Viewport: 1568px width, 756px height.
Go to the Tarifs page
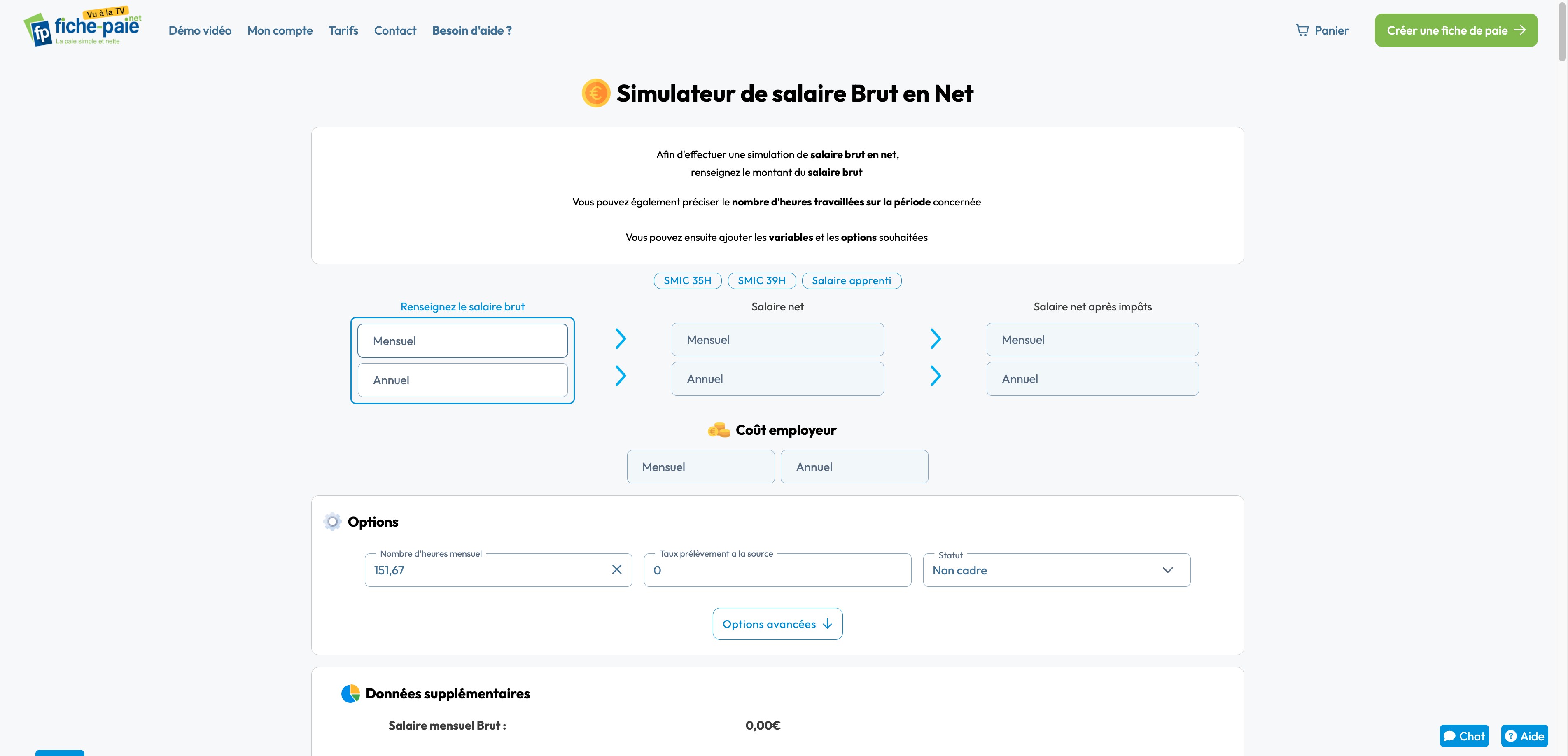point(343,30)
